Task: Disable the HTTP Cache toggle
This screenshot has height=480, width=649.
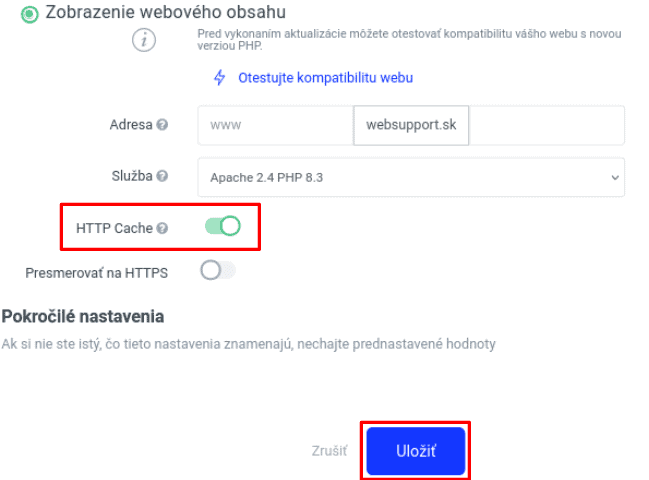Action: click(223, 228)
